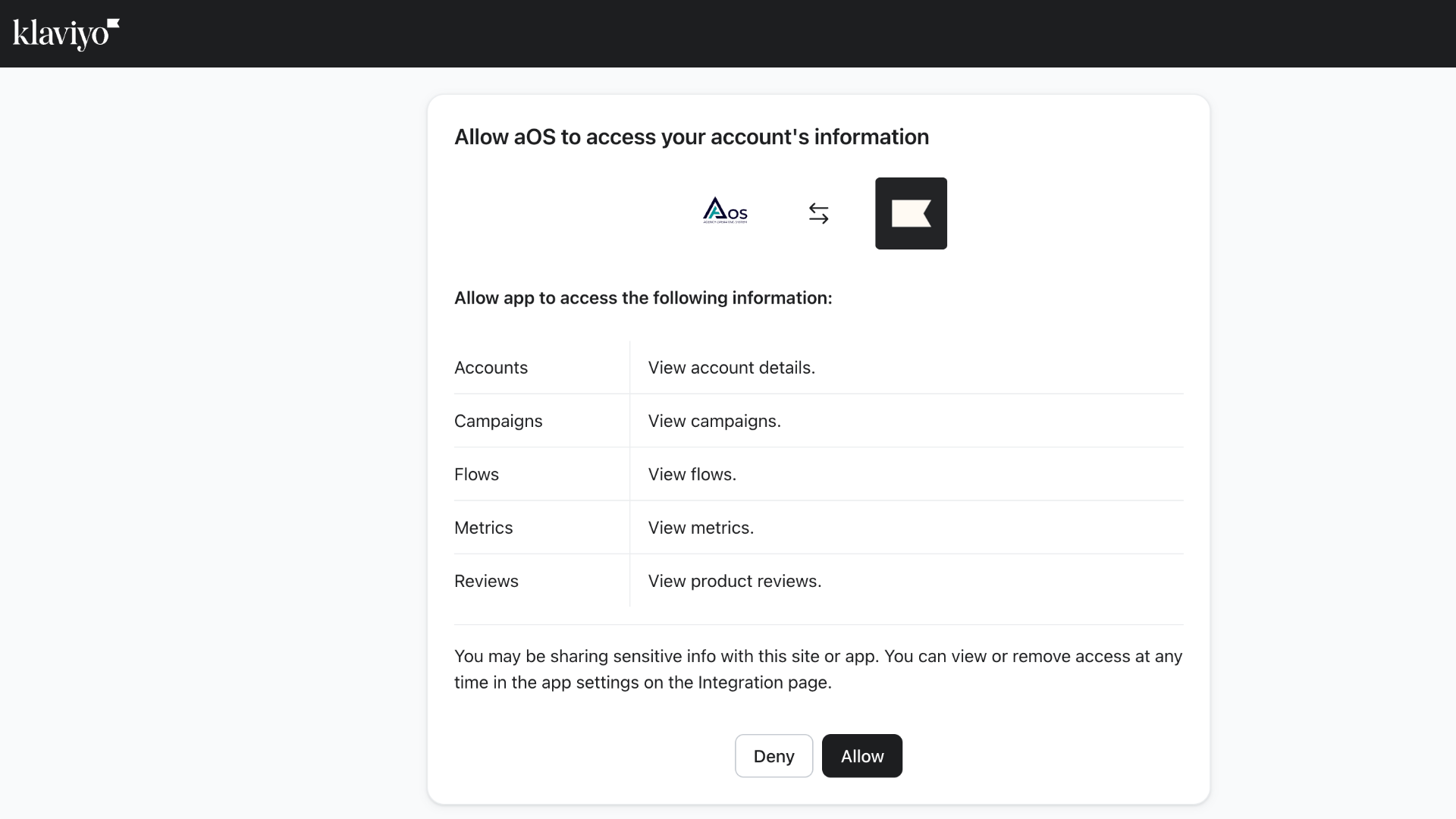The height and width of the screenshot is (819, 1456).
Task: Click 'View account details.' description
Action: [731, 368]
